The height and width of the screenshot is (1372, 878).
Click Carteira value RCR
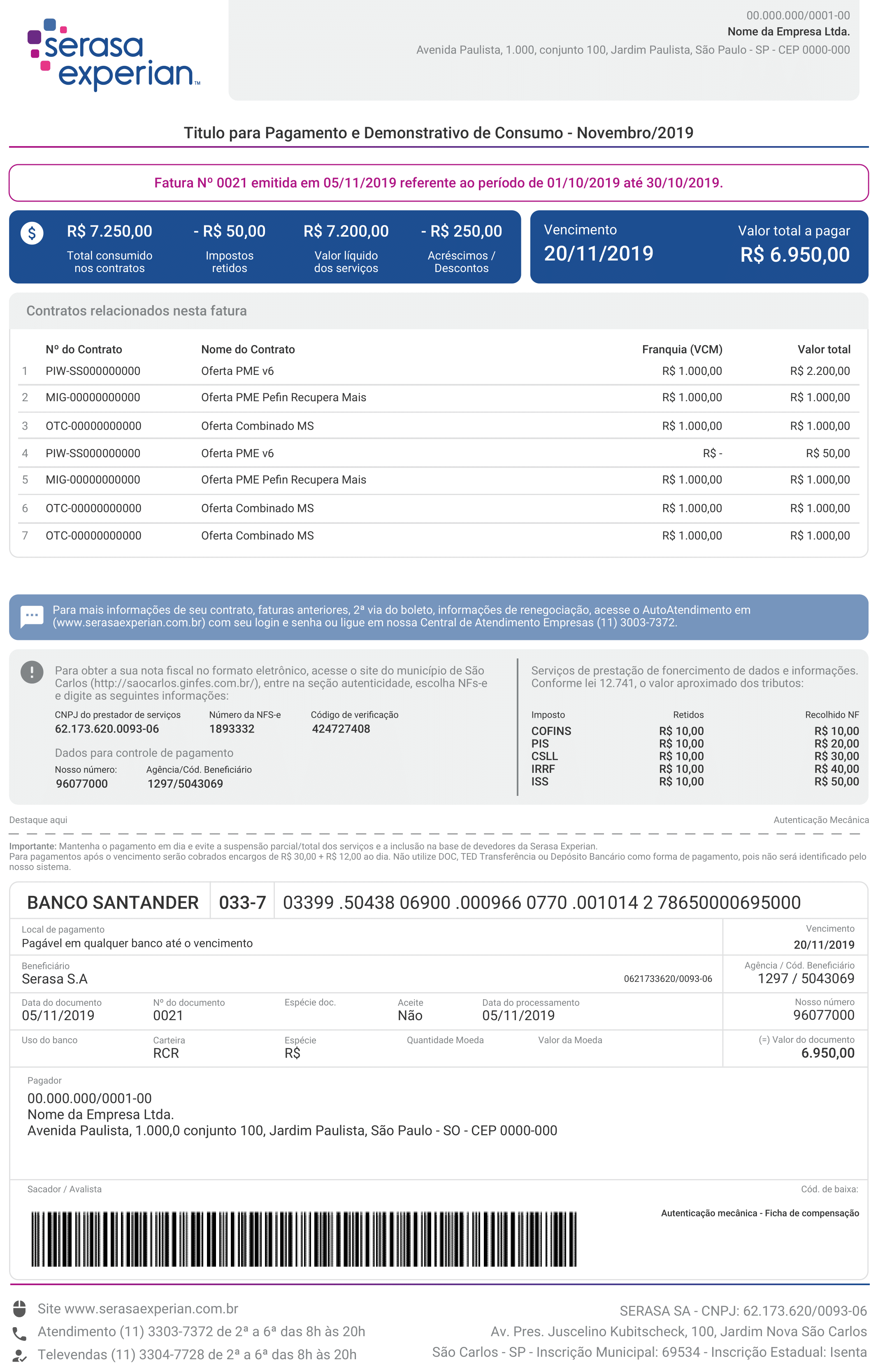click(166, 1053)
